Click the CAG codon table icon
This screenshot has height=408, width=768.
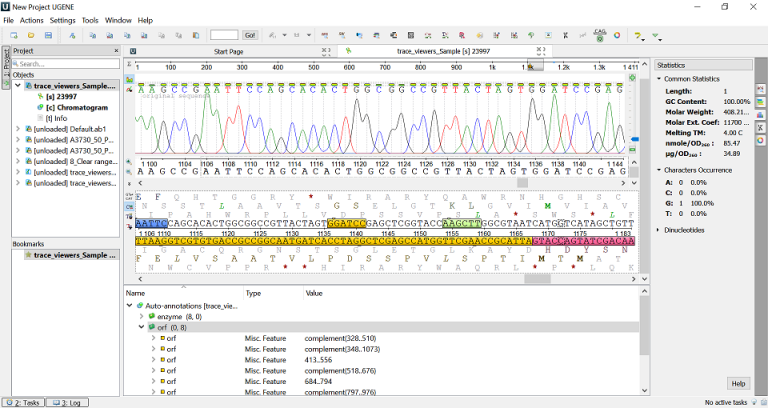tap(600, 34)
